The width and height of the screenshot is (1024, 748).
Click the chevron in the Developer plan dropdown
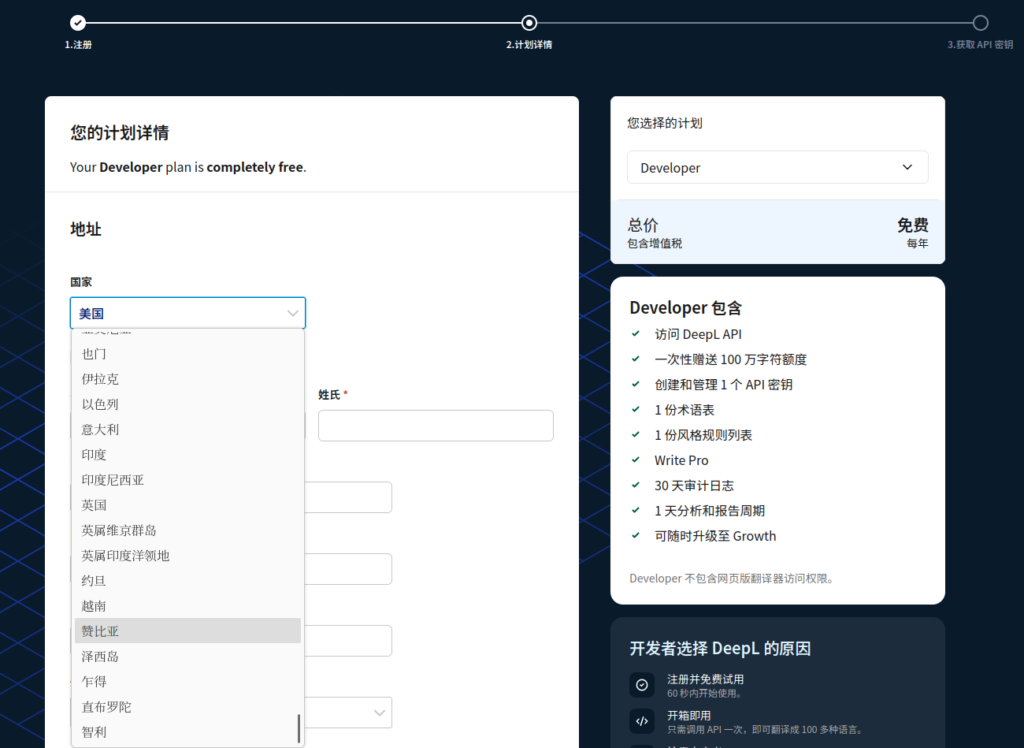(907, 167)
